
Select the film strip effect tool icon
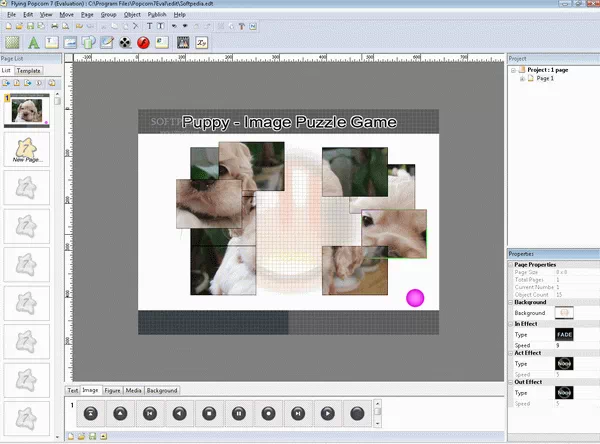(183, 42)
